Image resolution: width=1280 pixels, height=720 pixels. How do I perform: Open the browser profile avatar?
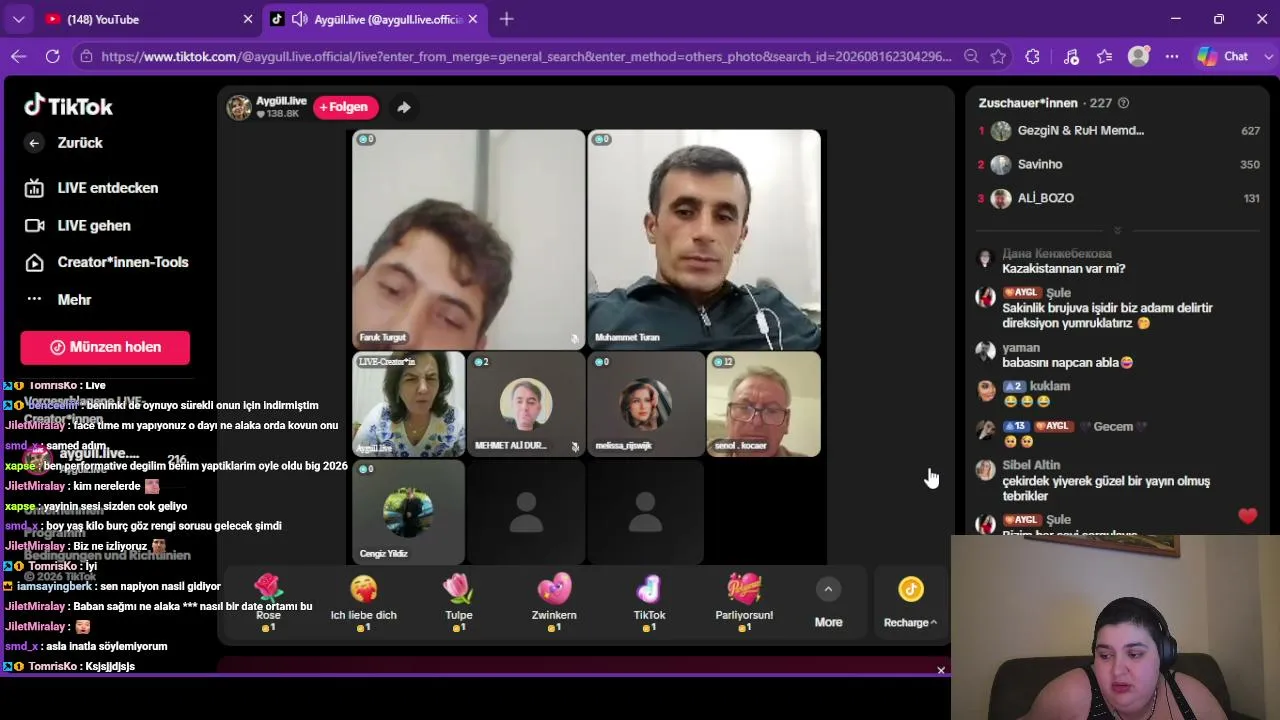point(1138,57)
